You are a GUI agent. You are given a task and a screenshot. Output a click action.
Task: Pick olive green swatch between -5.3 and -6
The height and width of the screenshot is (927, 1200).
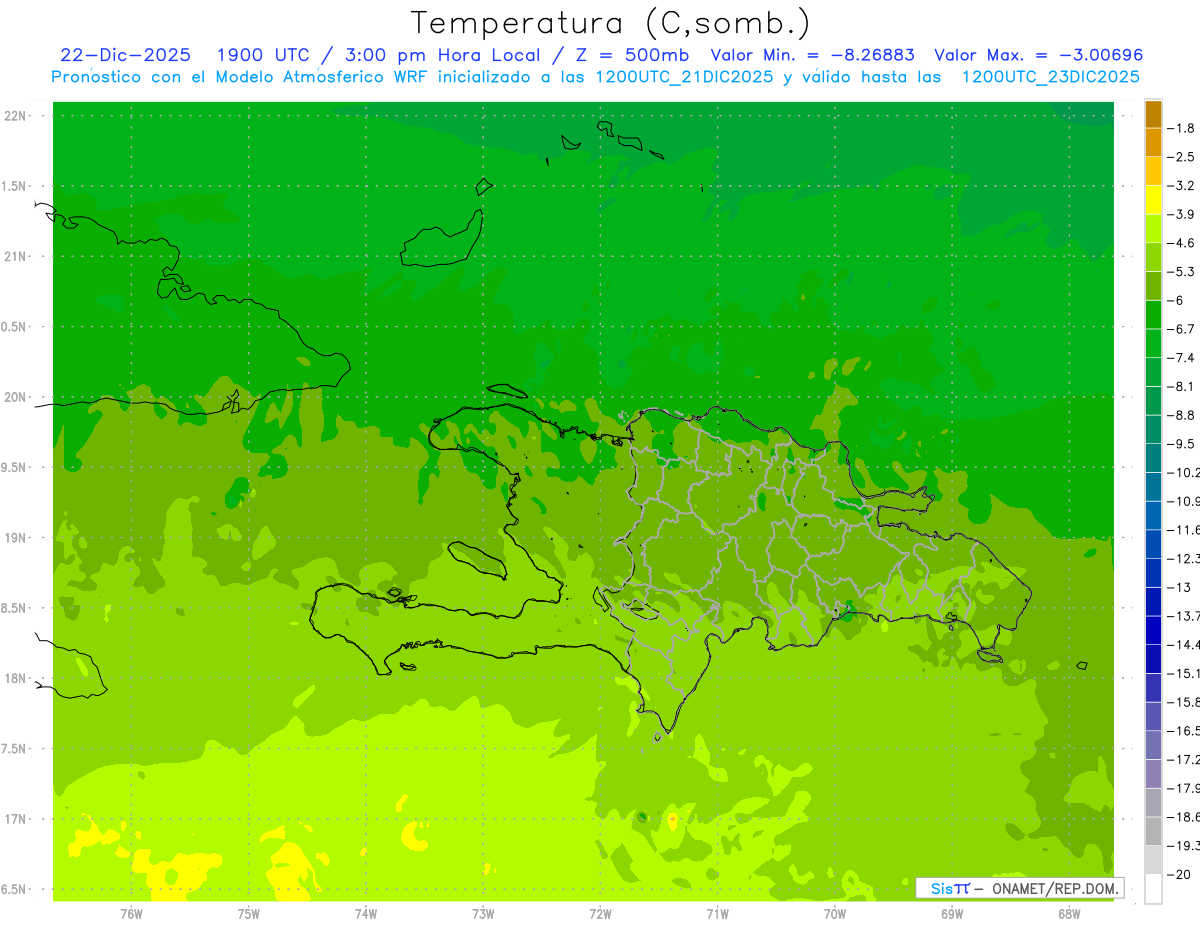point(1153,286)
